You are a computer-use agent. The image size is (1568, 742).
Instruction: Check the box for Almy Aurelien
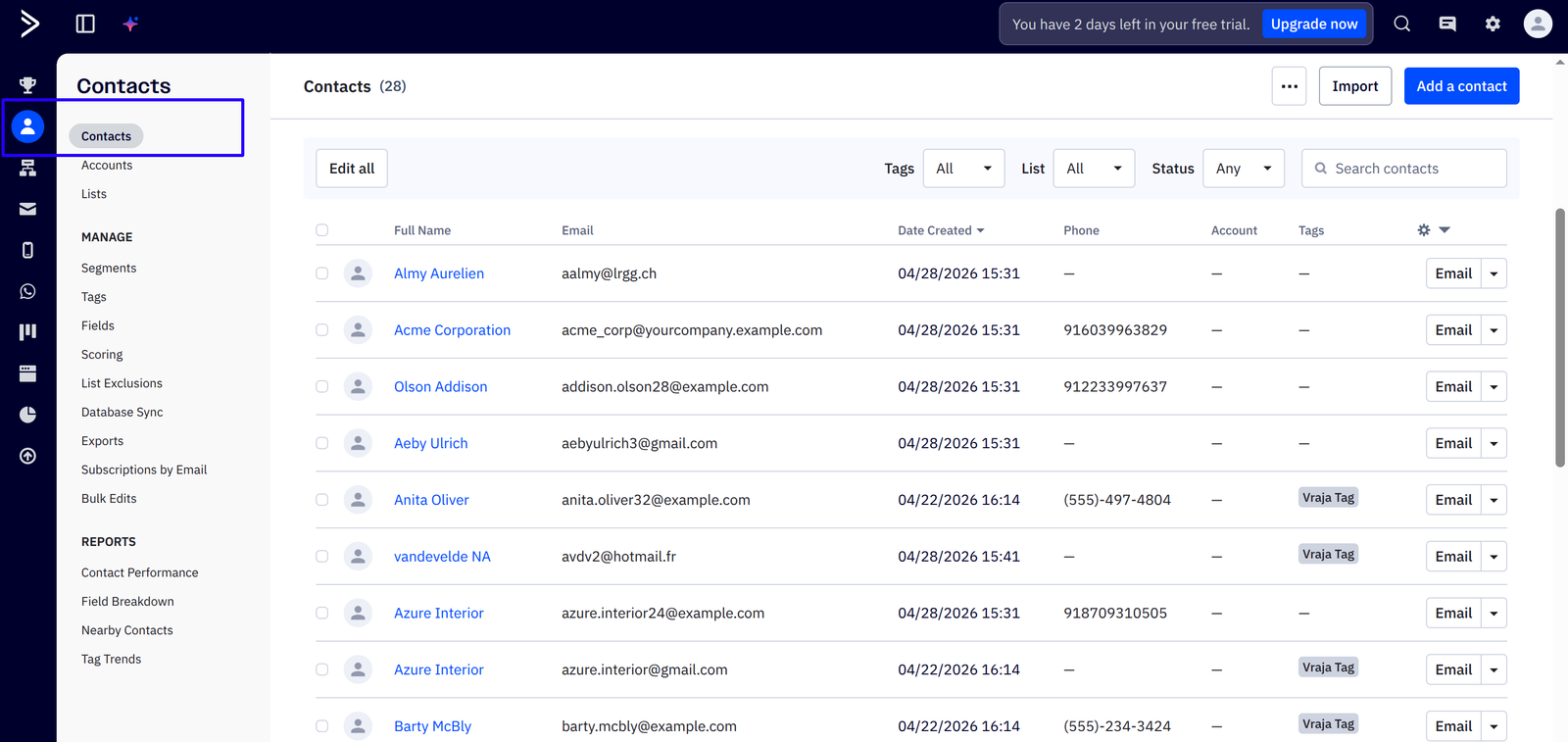(321, 273)
